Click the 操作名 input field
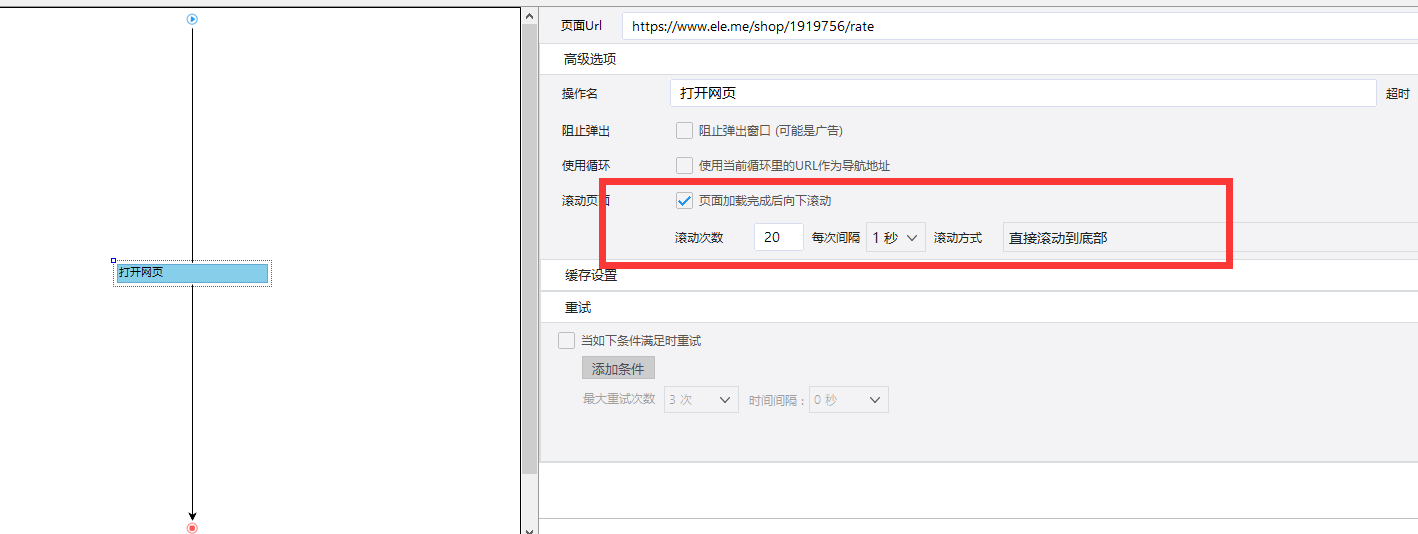This screenshot has height=534, width=1418. tap(1023, 93)
